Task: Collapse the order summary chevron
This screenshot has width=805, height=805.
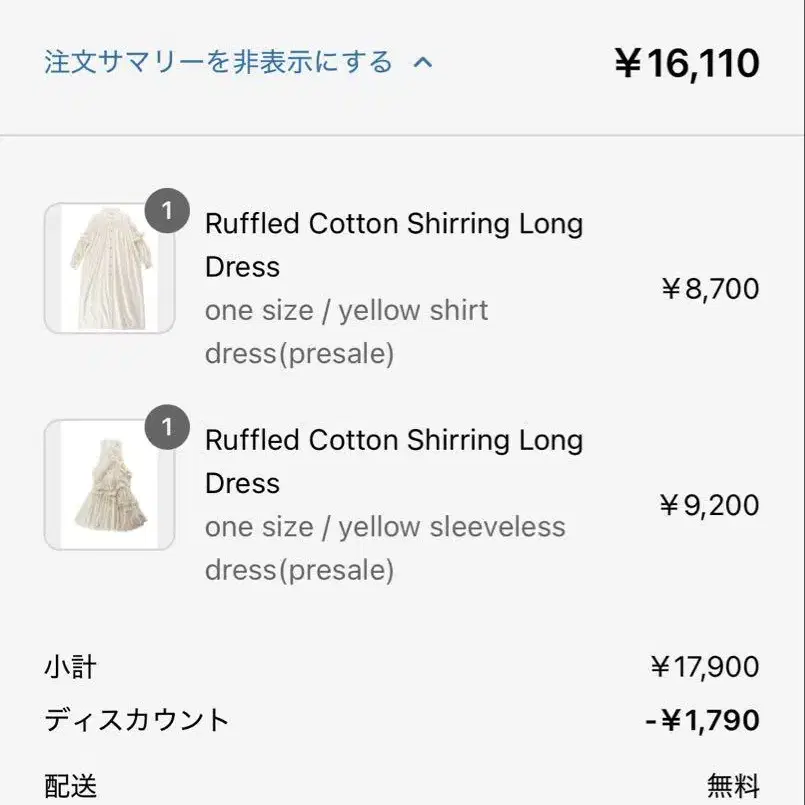Action: 423,63
